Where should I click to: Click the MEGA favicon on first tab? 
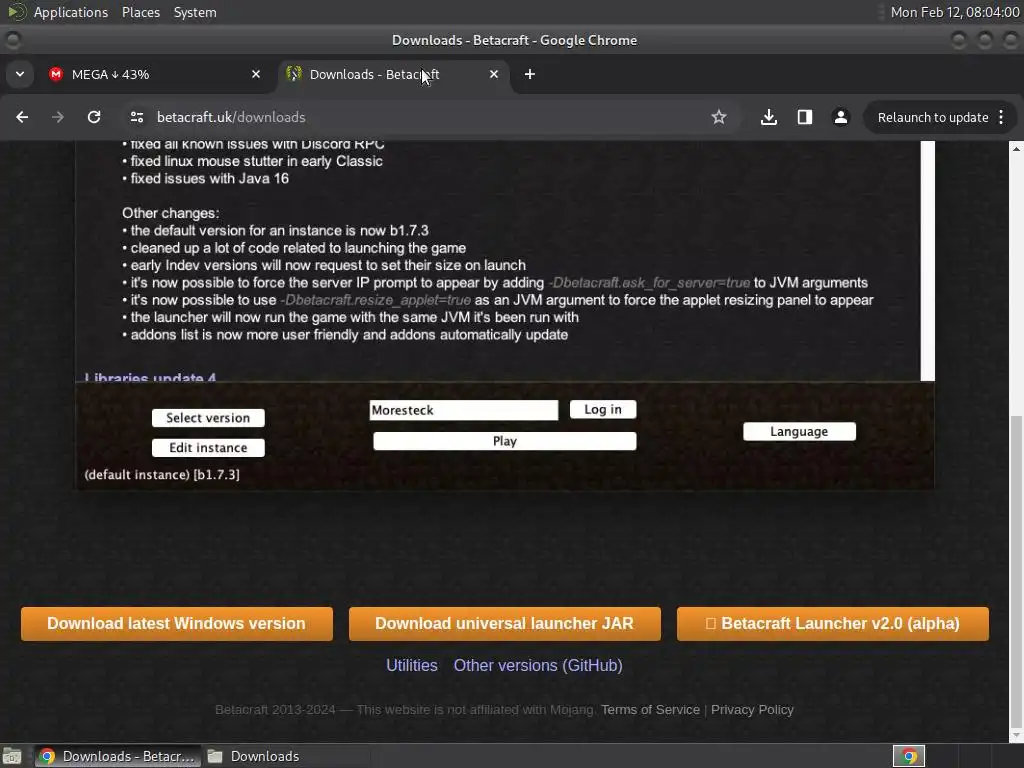(x=56, y=74)
